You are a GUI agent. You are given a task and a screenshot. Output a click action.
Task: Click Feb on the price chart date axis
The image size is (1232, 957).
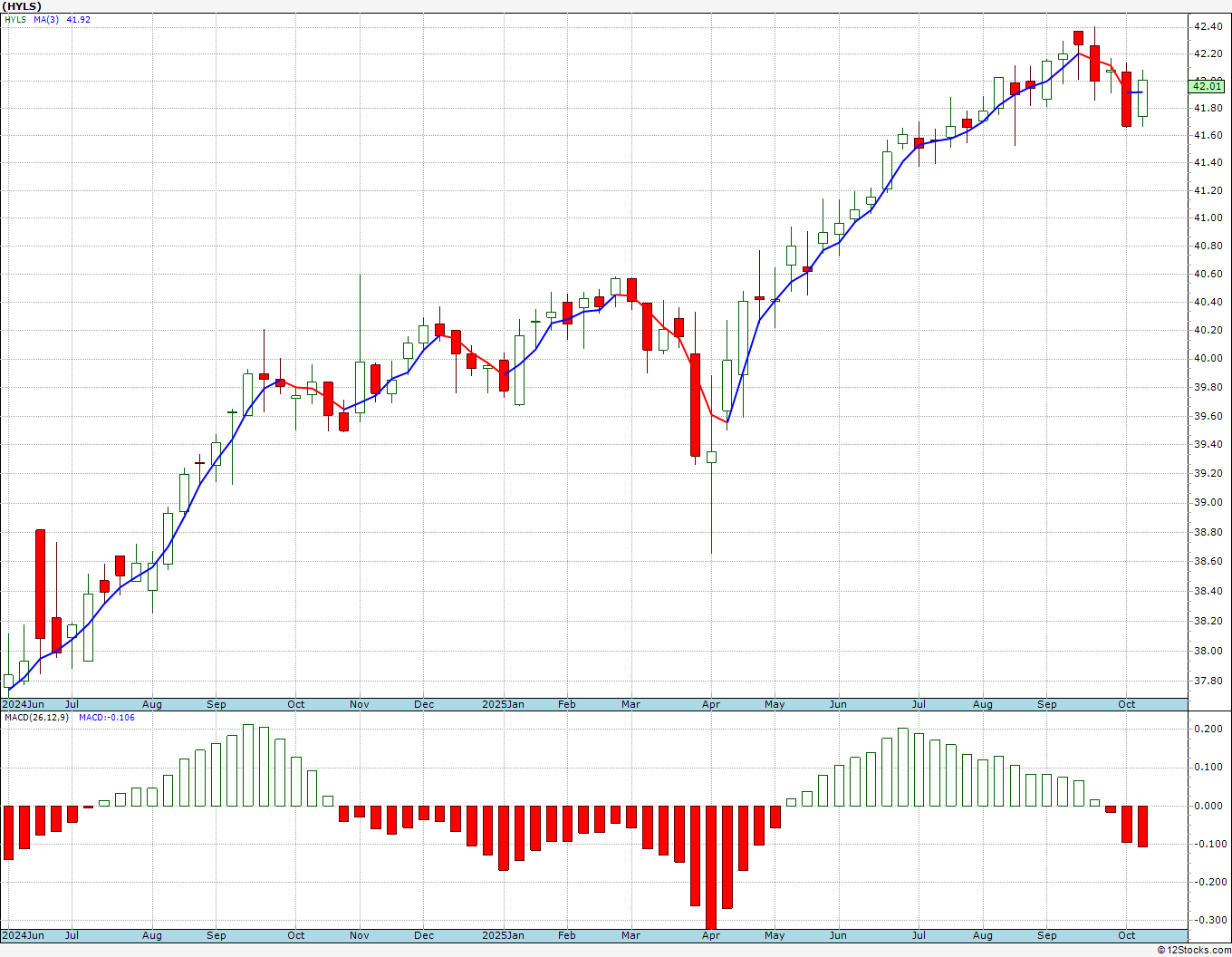[567, 704]
